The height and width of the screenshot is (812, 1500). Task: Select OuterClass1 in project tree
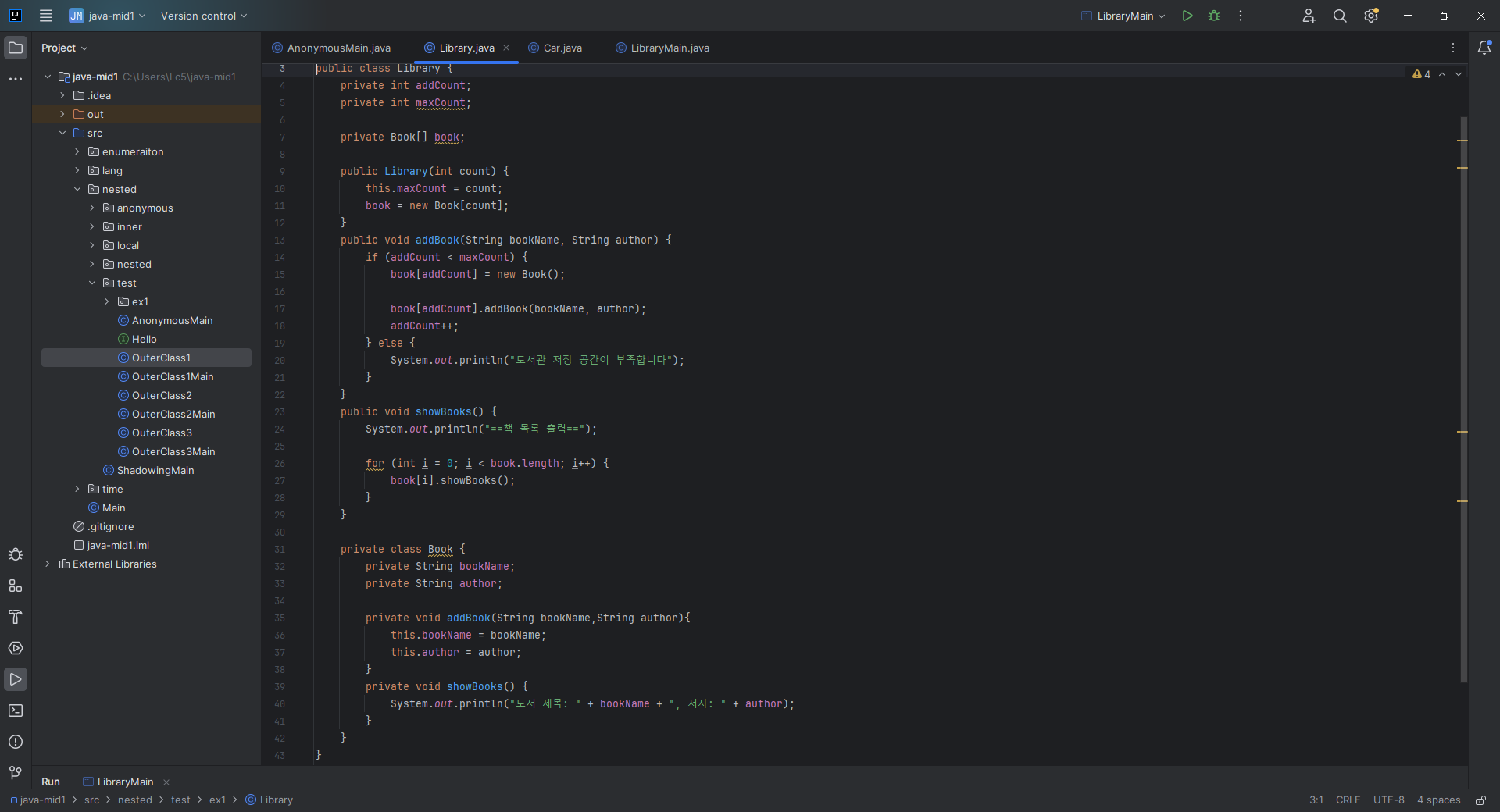pos(146,358)
